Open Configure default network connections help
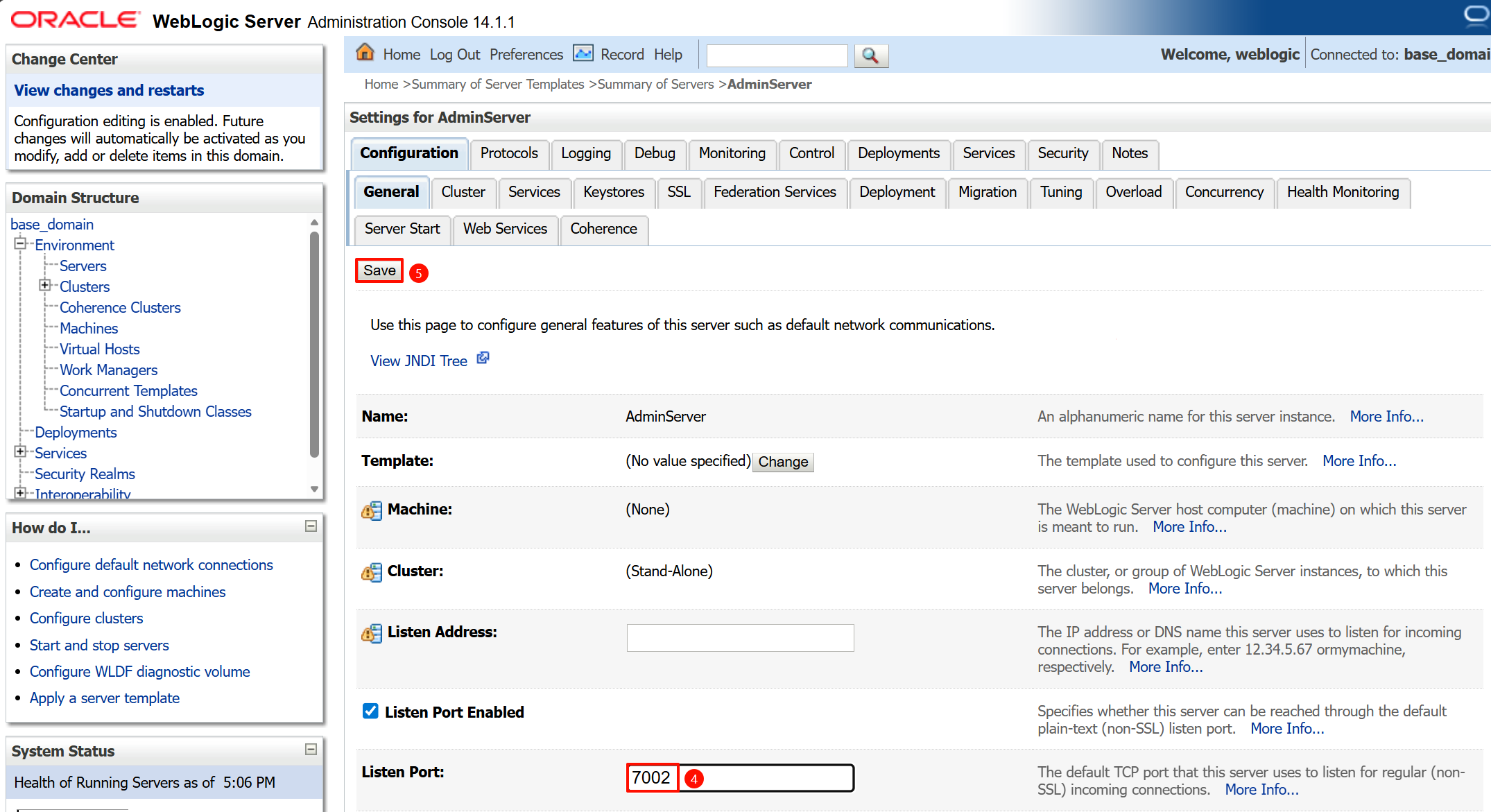This screenshot has height=812, width=1491. pos(151,565)
